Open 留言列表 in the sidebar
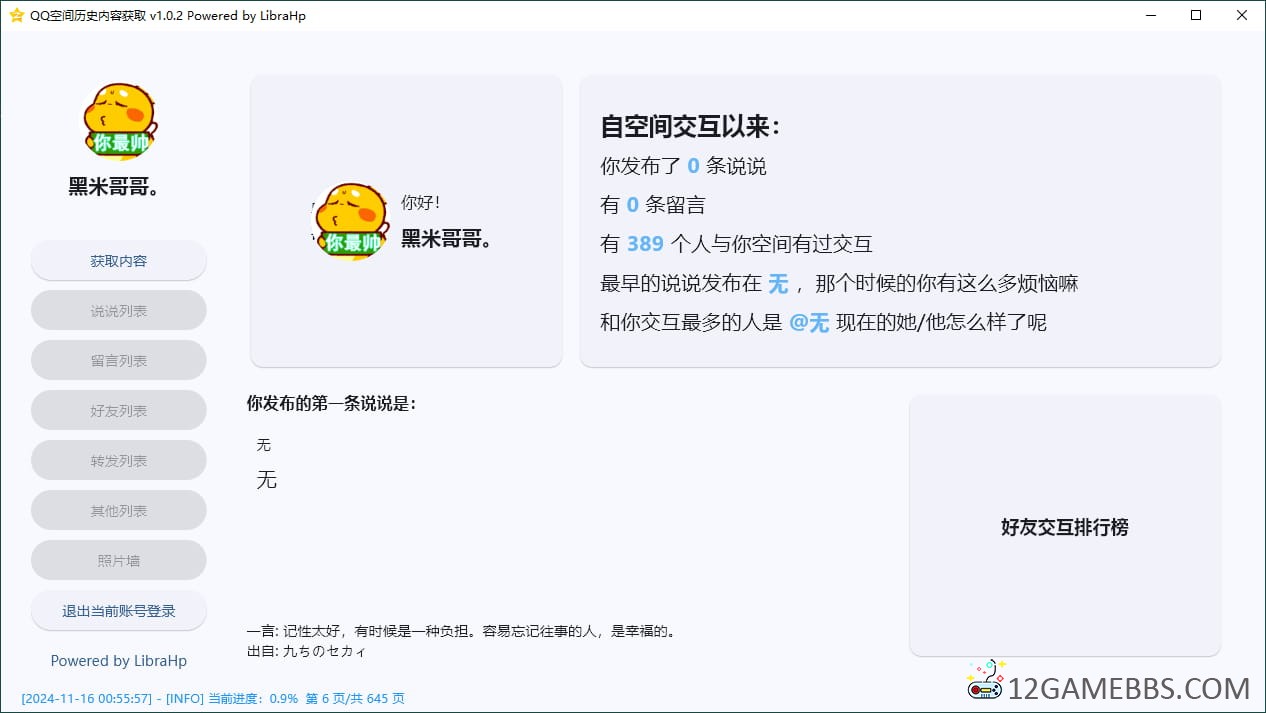This screenshot has height=713, width=1266. pyautogui.click(x=119, y=360)
